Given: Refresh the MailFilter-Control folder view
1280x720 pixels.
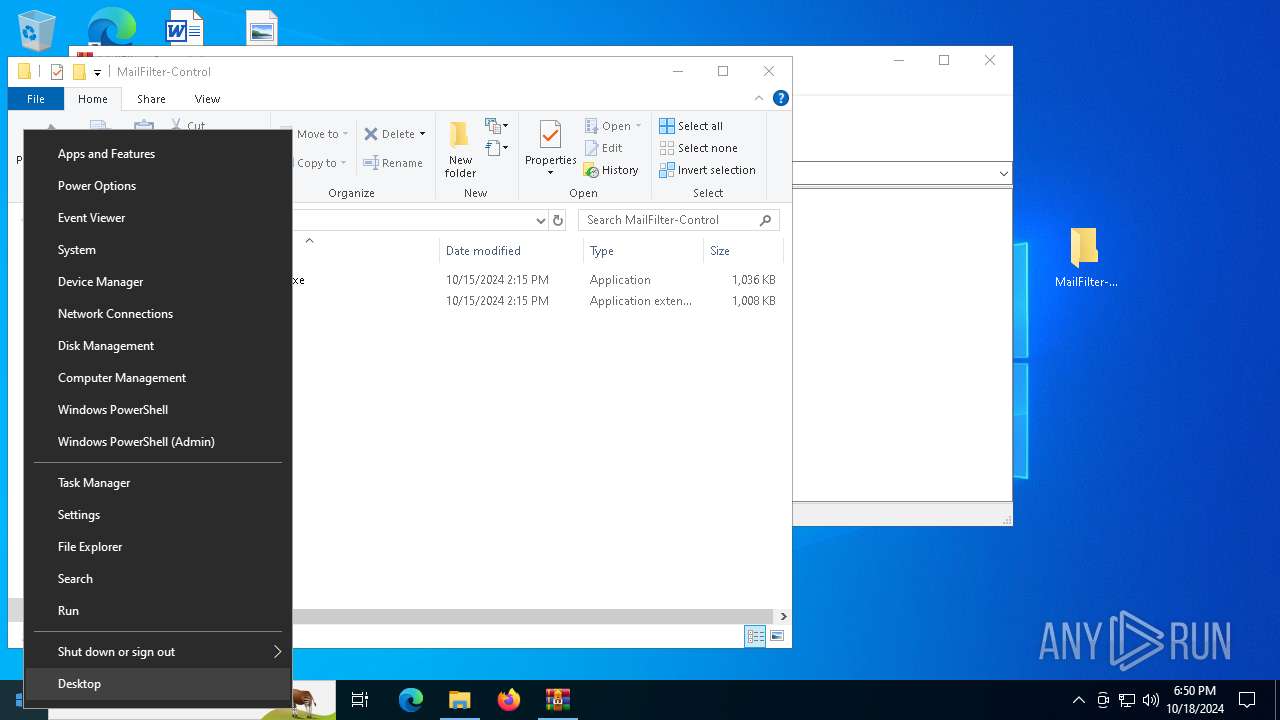Looking at the screenshot, I should click(x=558, y=221).
